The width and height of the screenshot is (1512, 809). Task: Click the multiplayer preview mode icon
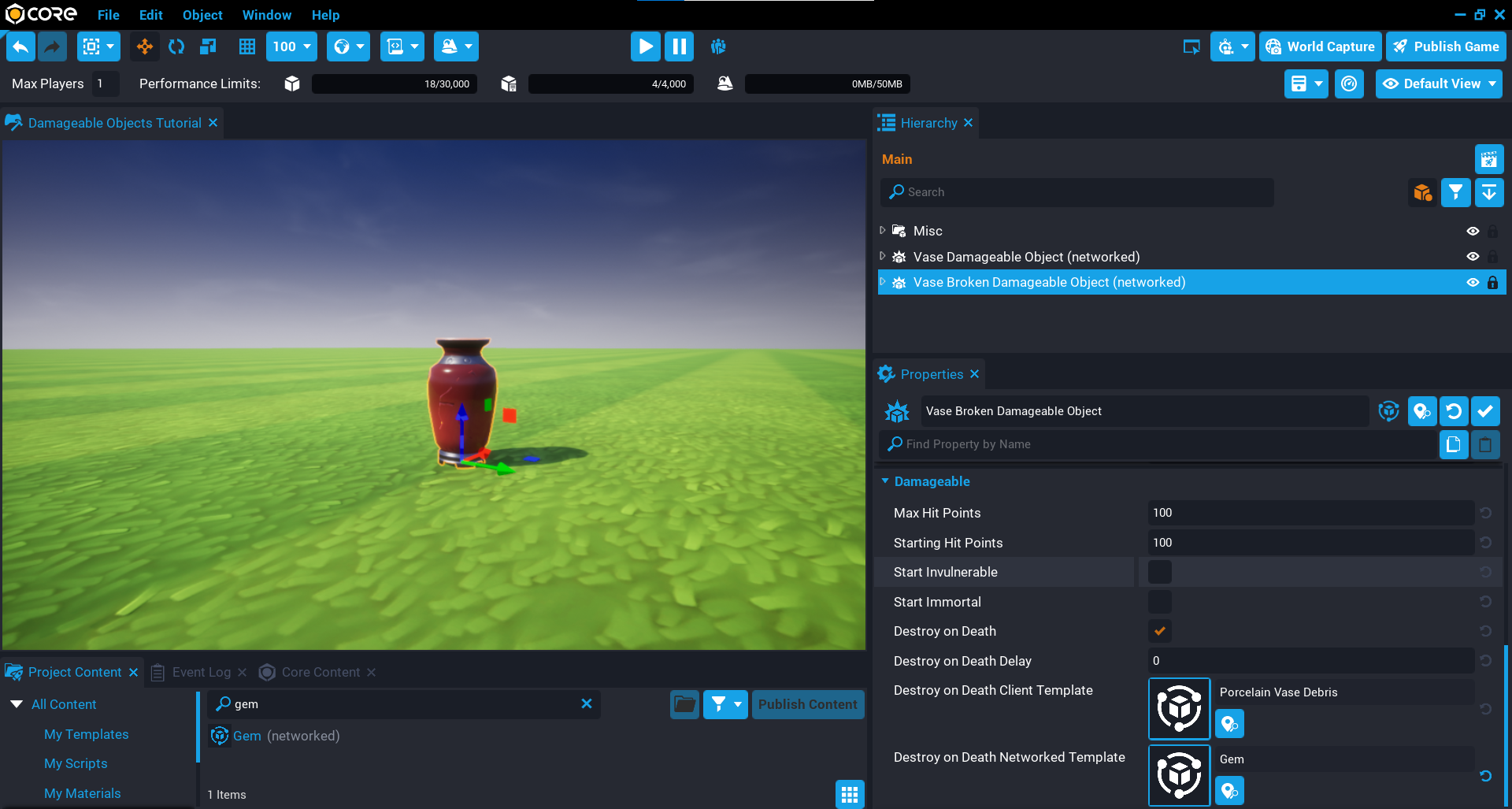tap(718, 46)
